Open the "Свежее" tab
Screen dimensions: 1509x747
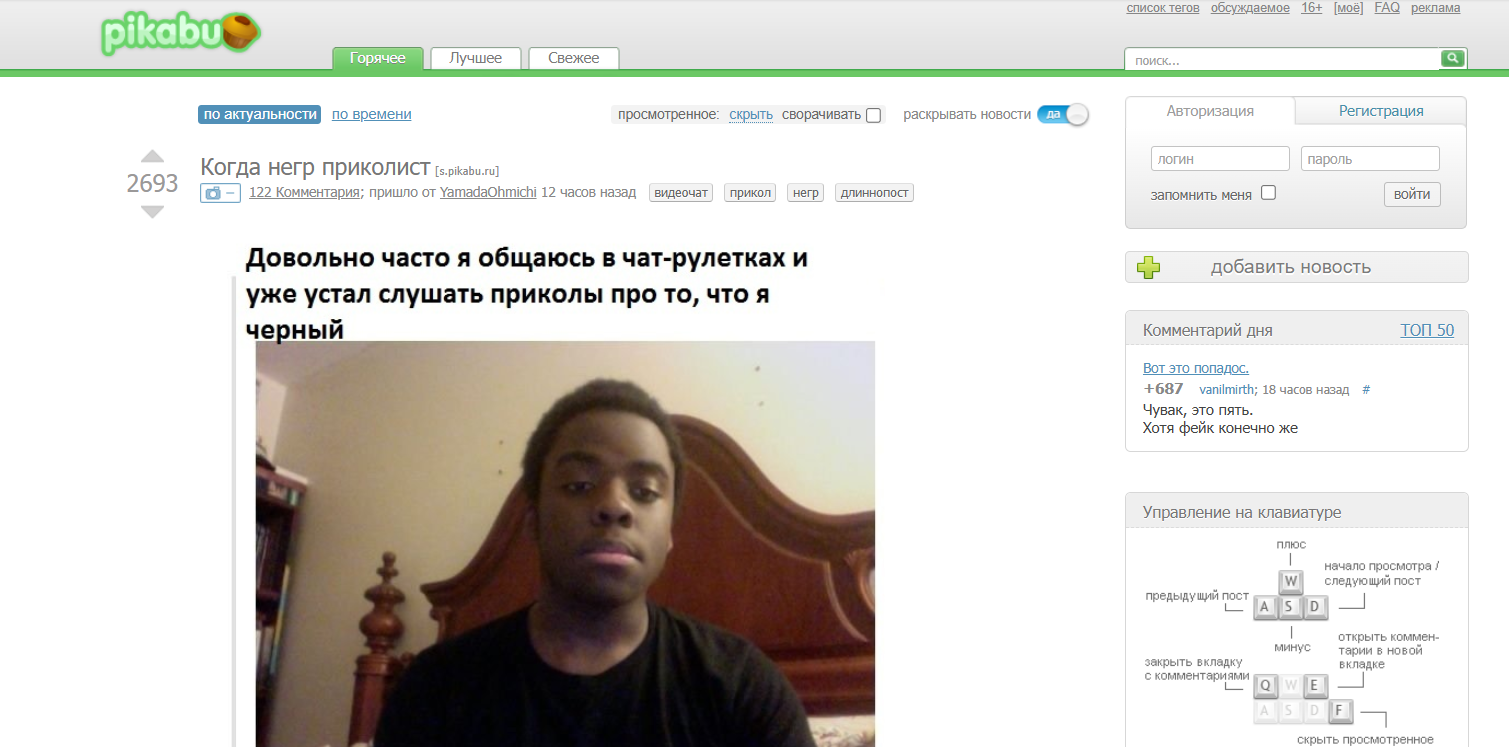coord(573,58)
